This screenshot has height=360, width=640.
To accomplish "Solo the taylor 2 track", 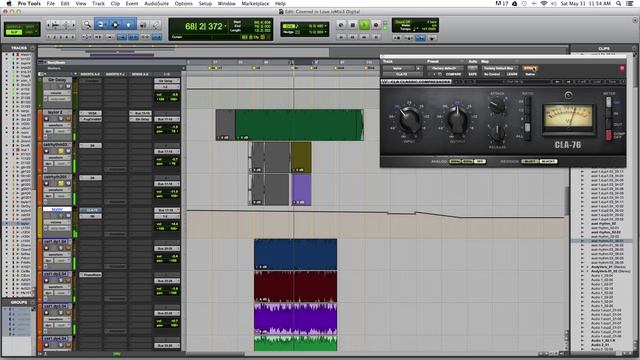I will point(61,119).
